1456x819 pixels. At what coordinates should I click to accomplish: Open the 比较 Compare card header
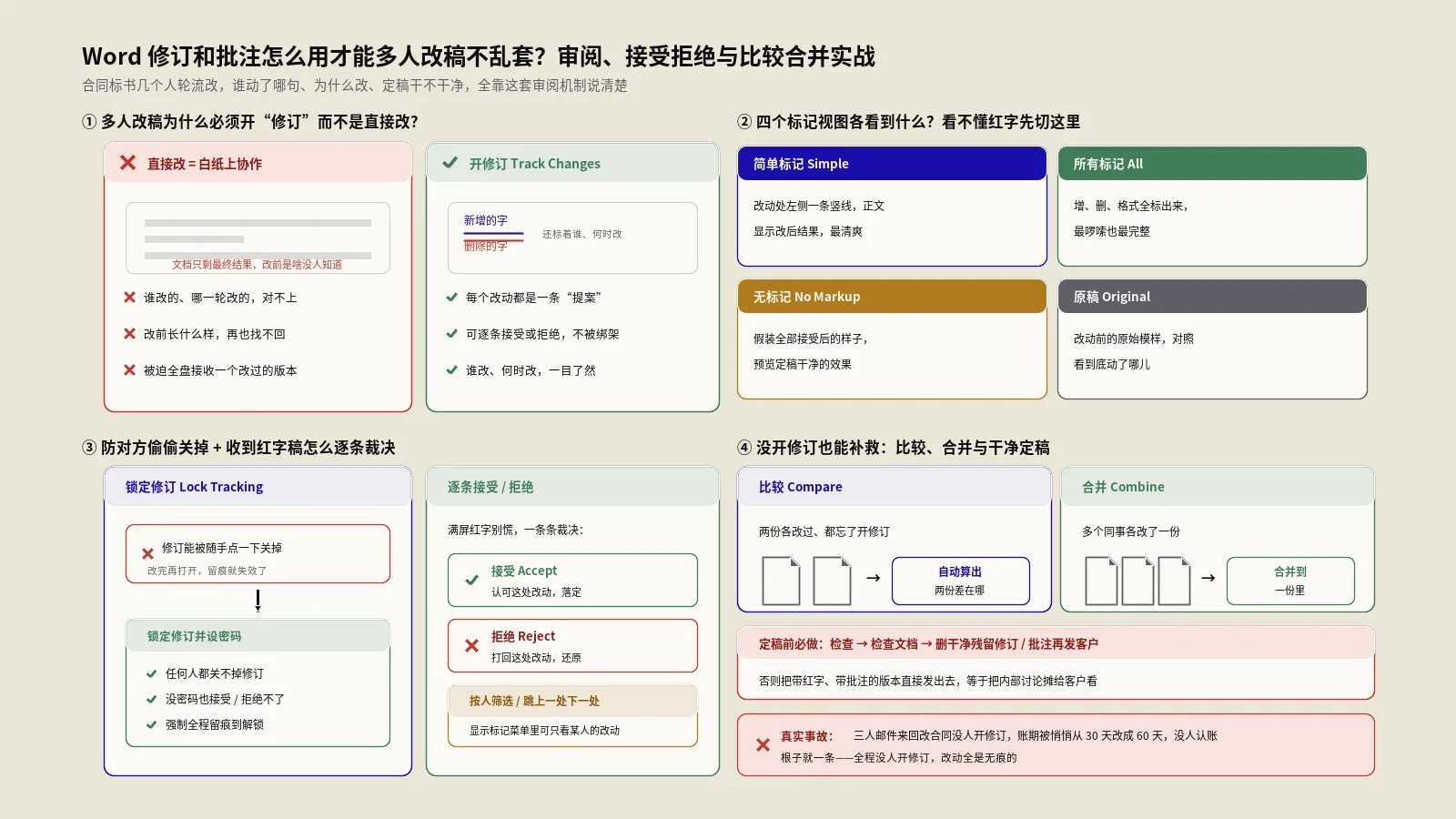(894, 487)
